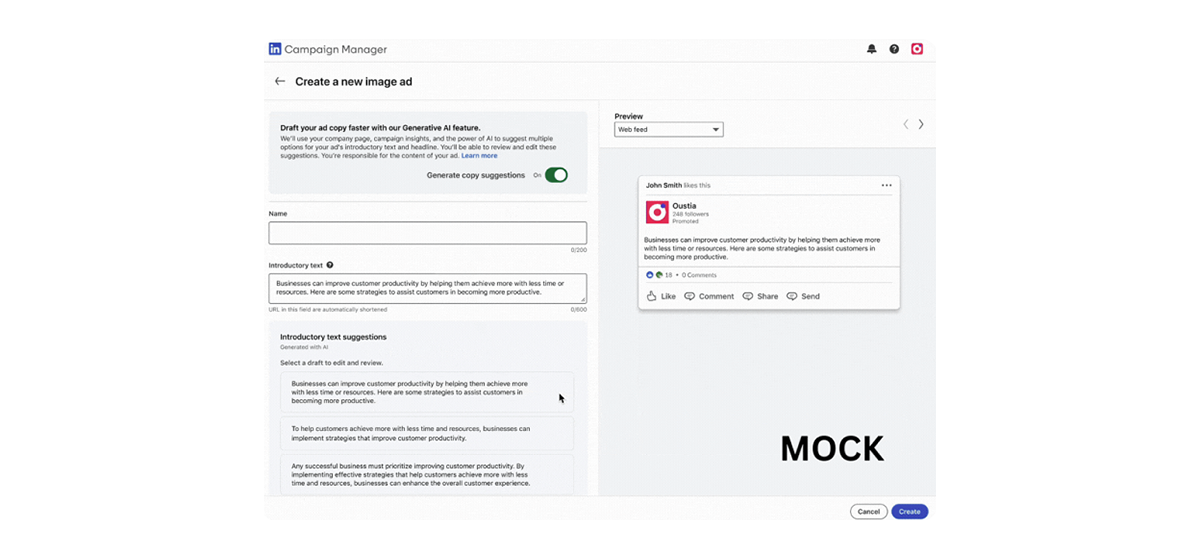The width and height of the screenshot is (1200, 559).
Task: Toggle Generate copy suggestions switch off
Action: coord(556,175)
